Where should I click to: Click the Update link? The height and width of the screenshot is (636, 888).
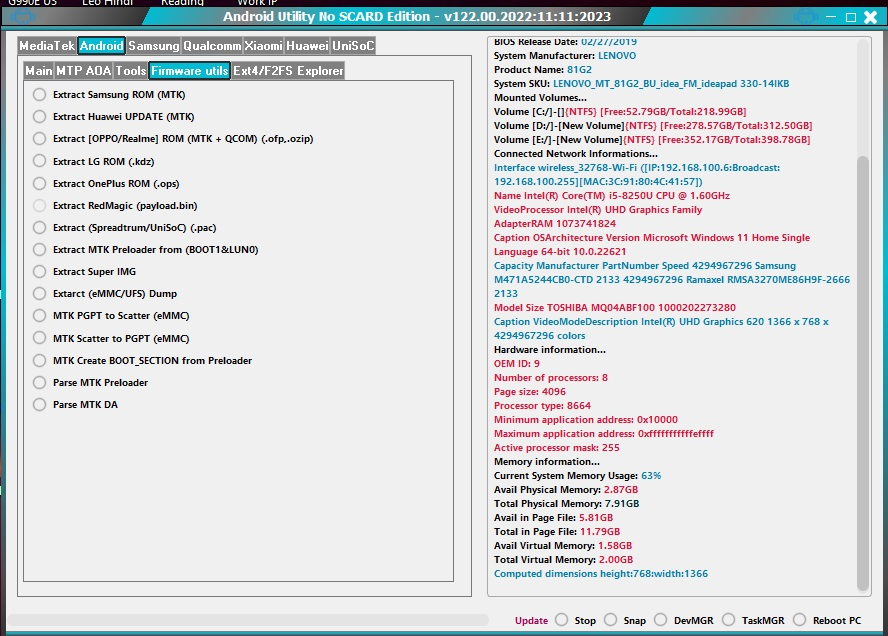531,620
